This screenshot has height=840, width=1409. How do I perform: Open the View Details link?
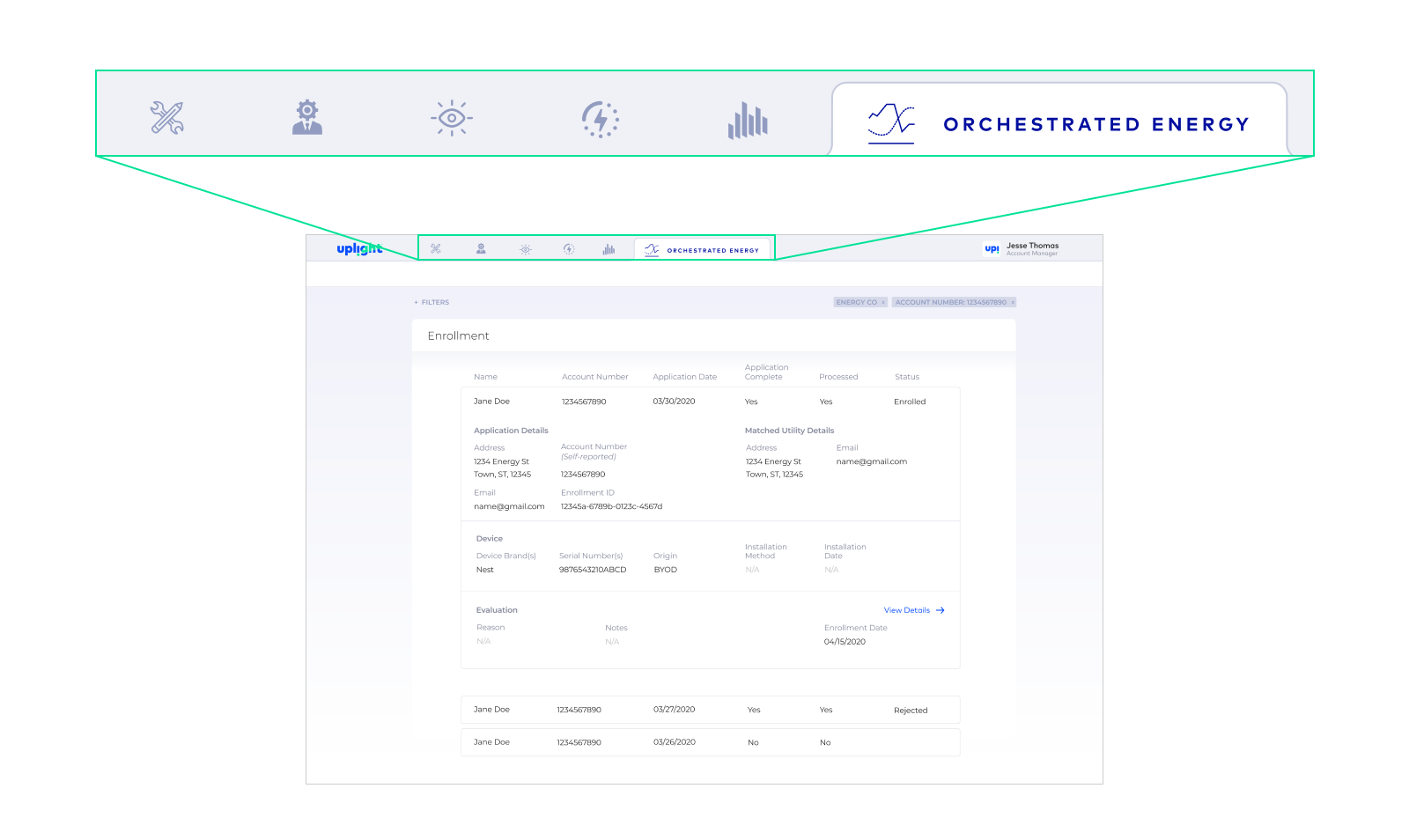click(913, 610)
